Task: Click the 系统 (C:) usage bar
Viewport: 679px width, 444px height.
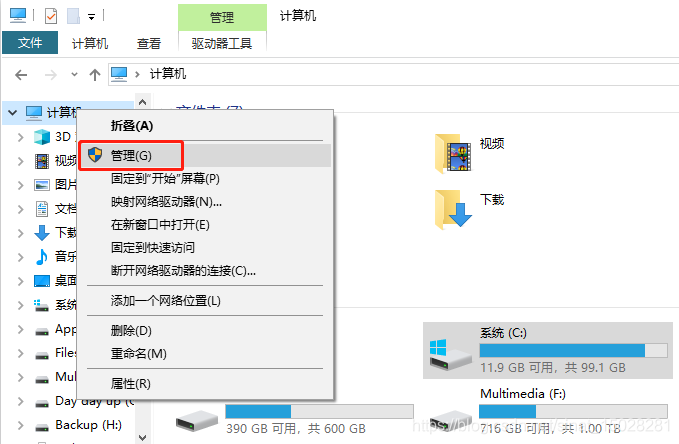Action: [573, 350]
